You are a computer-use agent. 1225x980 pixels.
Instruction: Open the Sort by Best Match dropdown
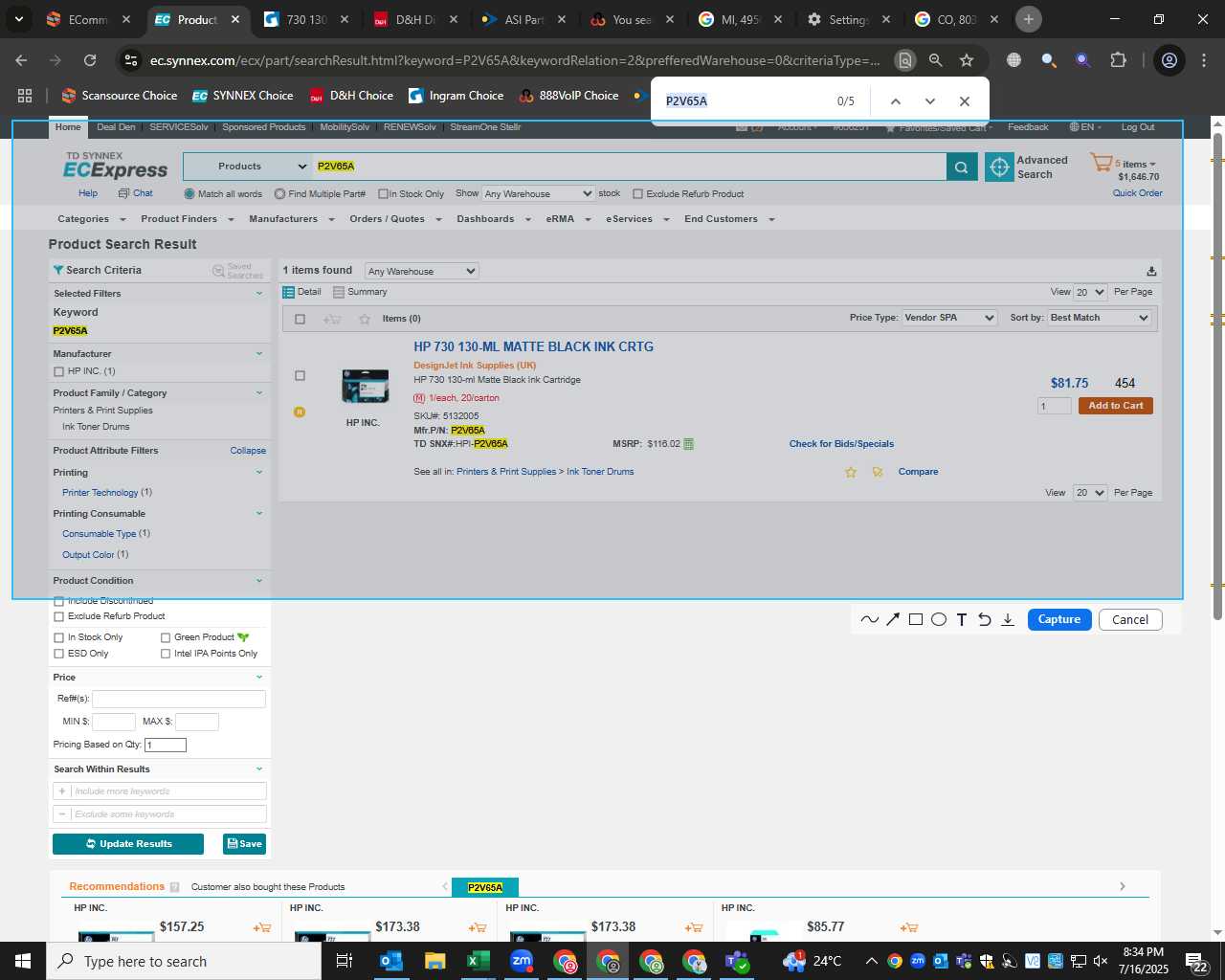pos(1099,318)
